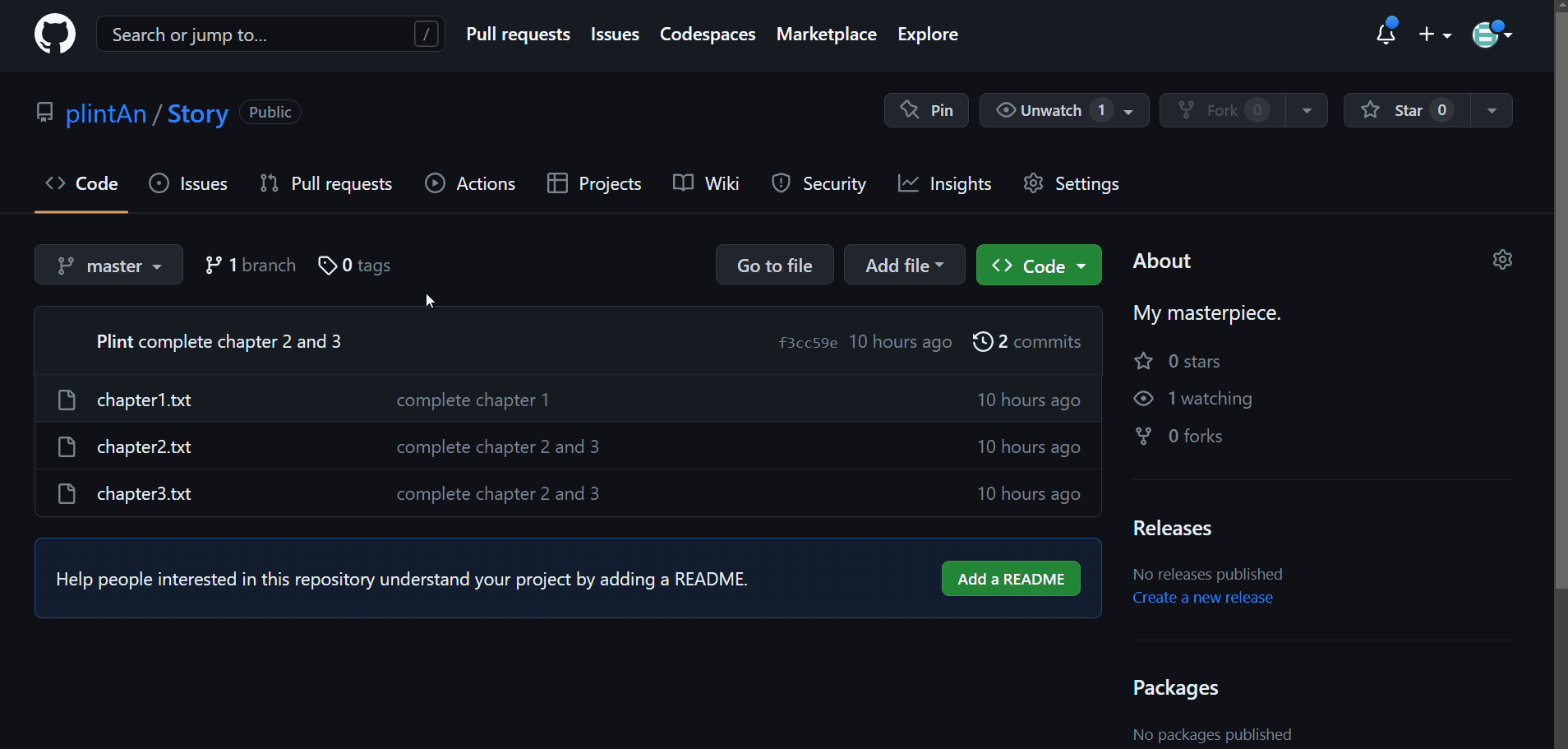1568x749 pixels.
Task: Open chapter2.txt's commit message link
Action: 498,446
